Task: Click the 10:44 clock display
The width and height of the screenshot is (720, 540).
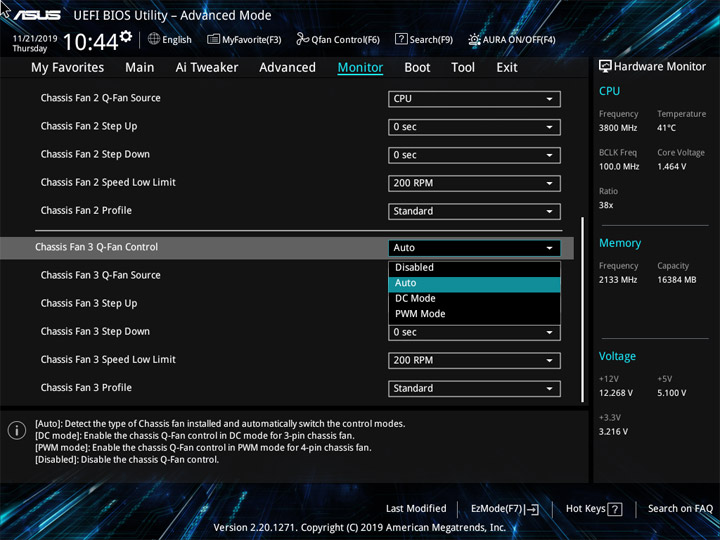Action: click(90, 42)
